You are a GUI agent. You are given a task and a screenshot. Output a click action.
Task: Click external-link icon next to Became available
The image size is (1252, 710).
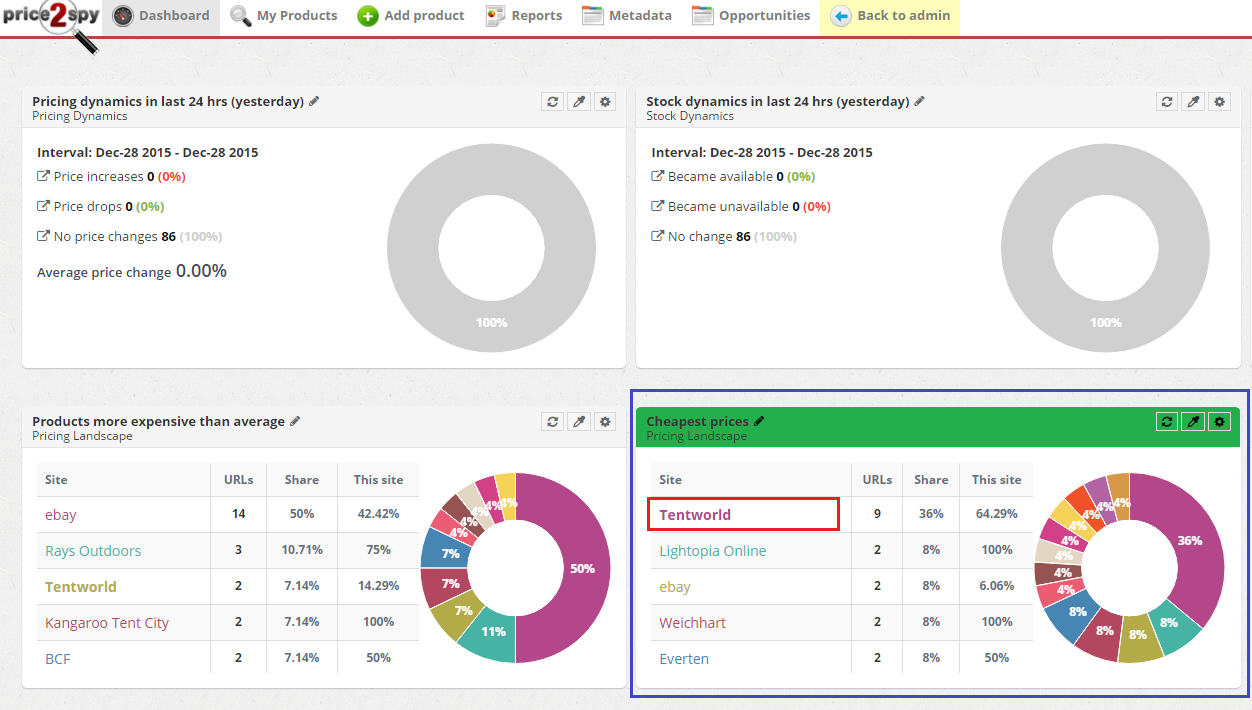(657, 176)
